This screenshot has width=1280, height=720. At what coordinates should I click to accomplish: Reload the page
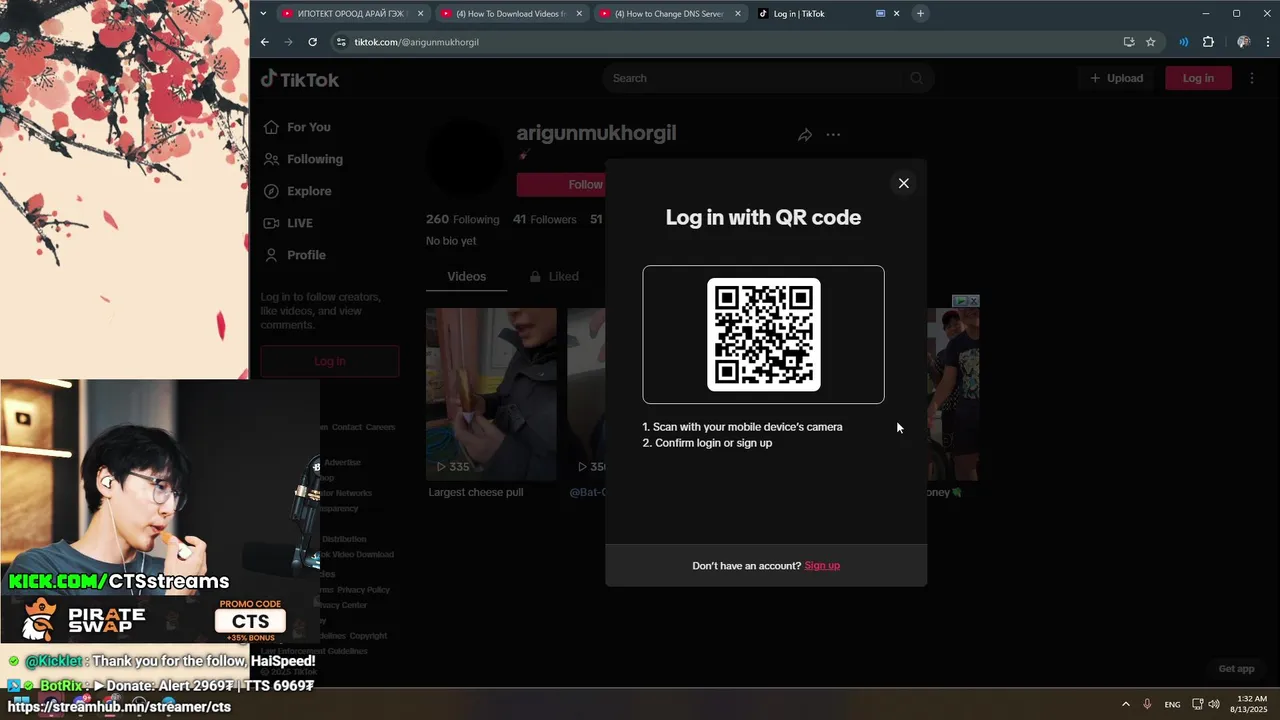pyautogui.click(x=312, y=42)
